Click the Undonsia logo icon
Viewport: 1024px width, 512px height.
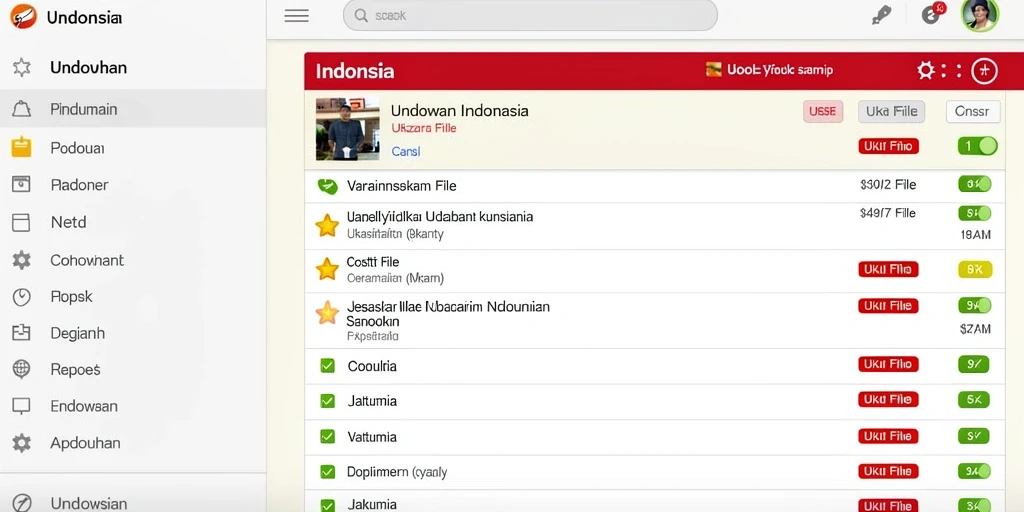[24, 16]
